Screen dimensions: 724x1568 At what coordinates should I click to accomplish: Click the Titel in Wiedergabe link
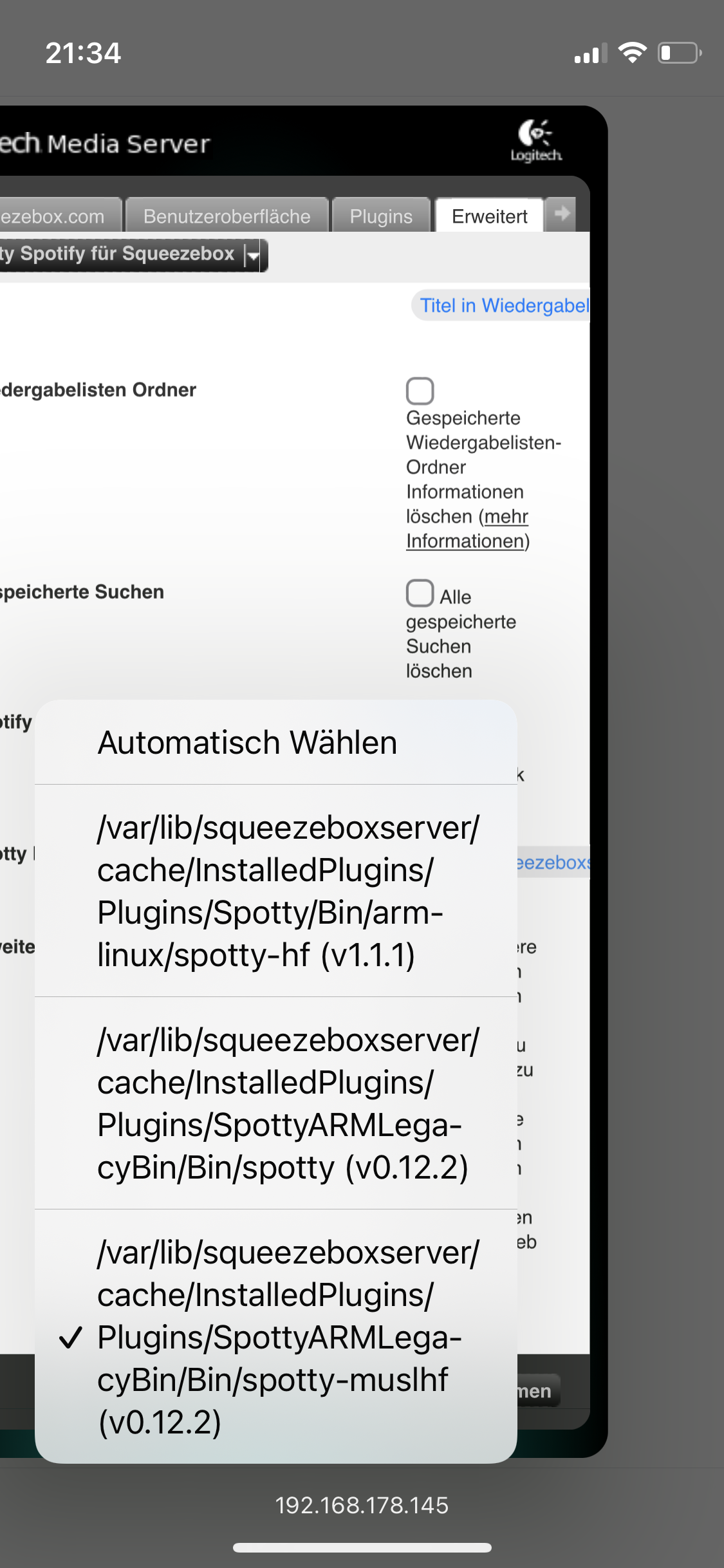[503, 305]
